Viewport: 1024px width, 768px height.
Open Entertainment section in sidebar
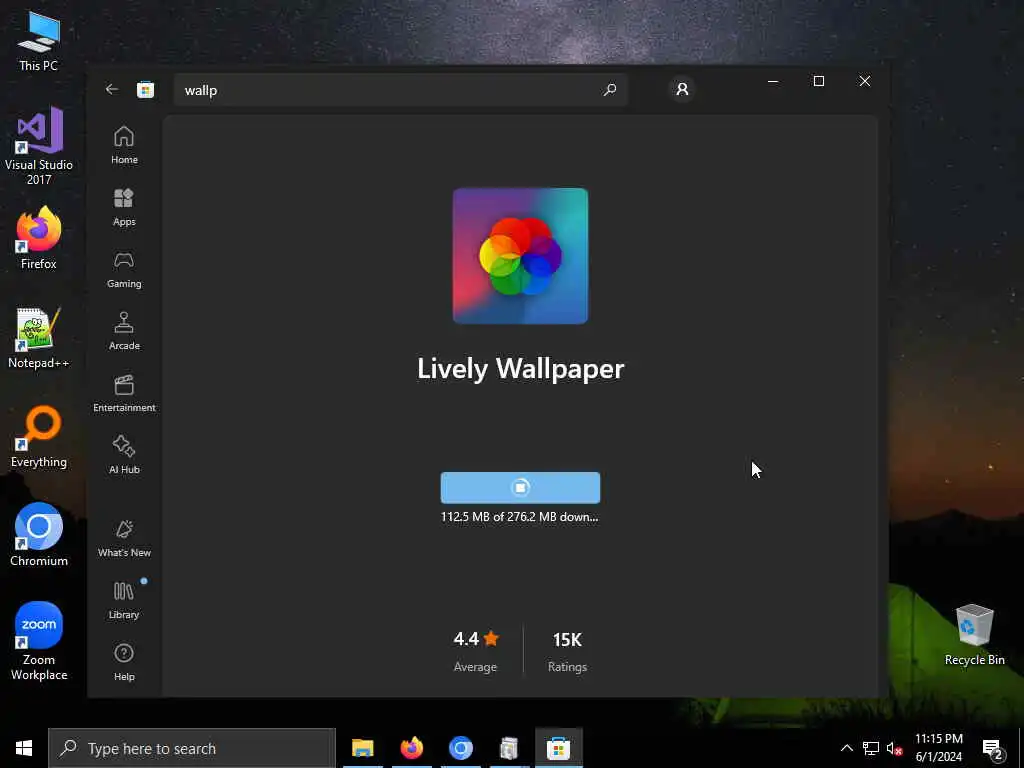pos(124,393)
